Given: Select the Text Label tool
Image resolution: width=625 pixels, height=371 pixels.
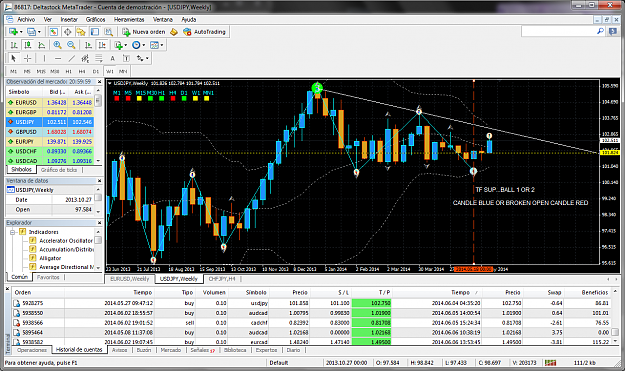Looking at the screenshot, I should pyautogui.click(x=126, y=58).
